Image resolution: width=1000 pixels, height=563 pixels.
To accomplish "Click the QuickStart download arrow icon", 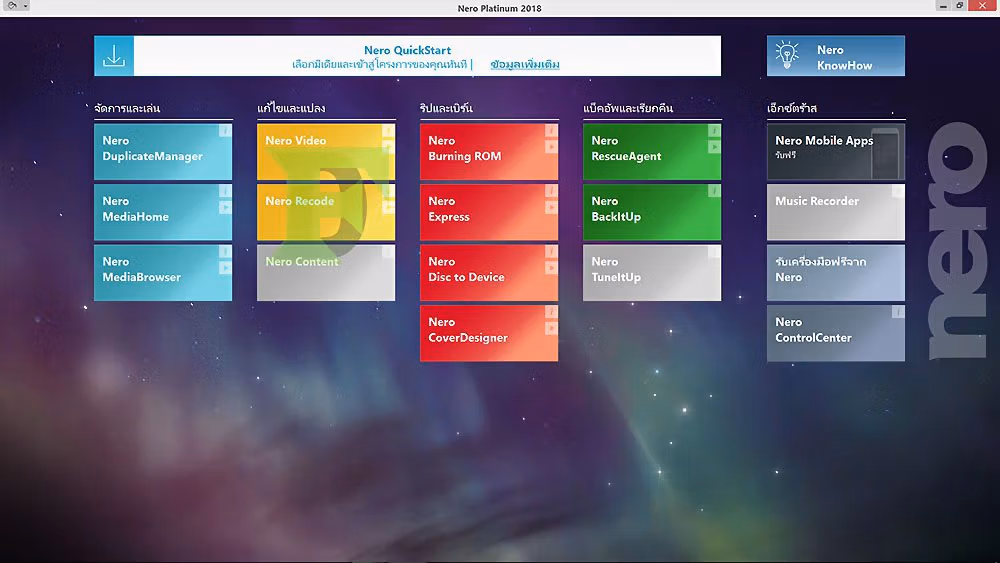I will click(x=114, y=56).
